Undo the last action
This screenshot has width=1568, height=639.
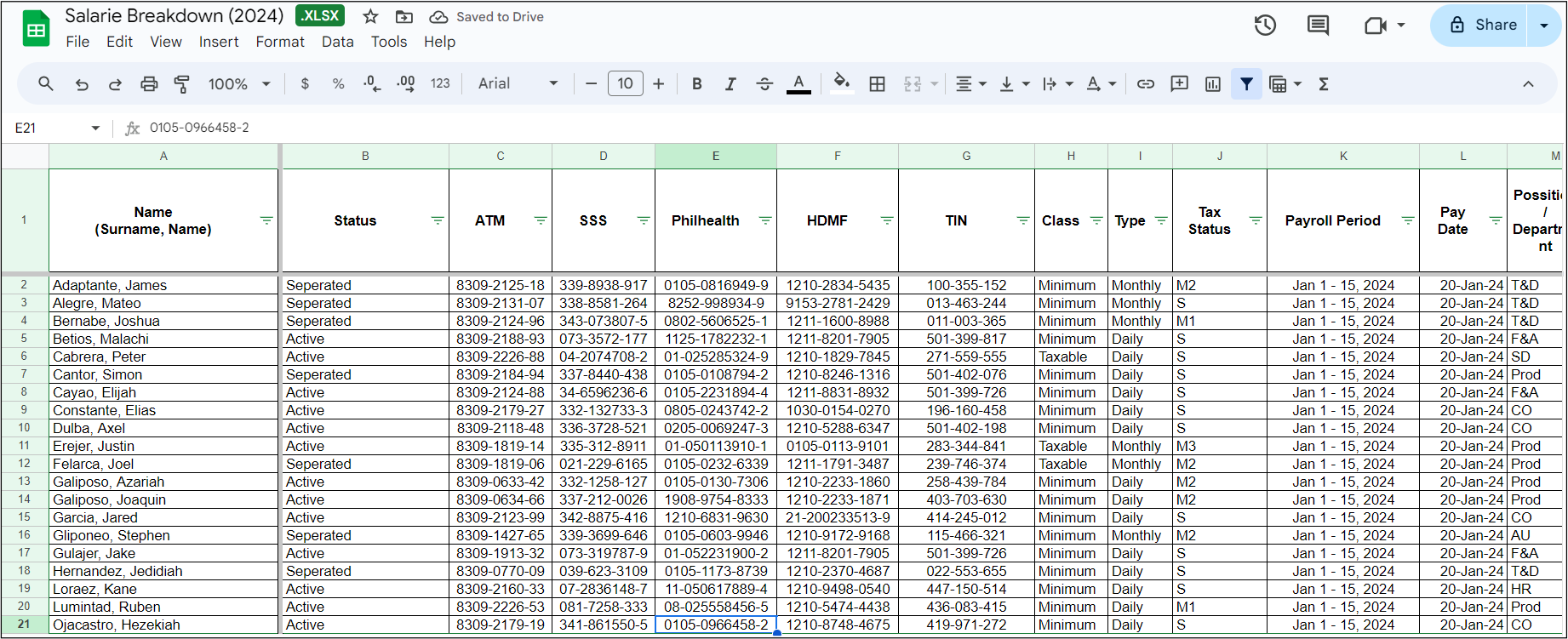[82, 83]
